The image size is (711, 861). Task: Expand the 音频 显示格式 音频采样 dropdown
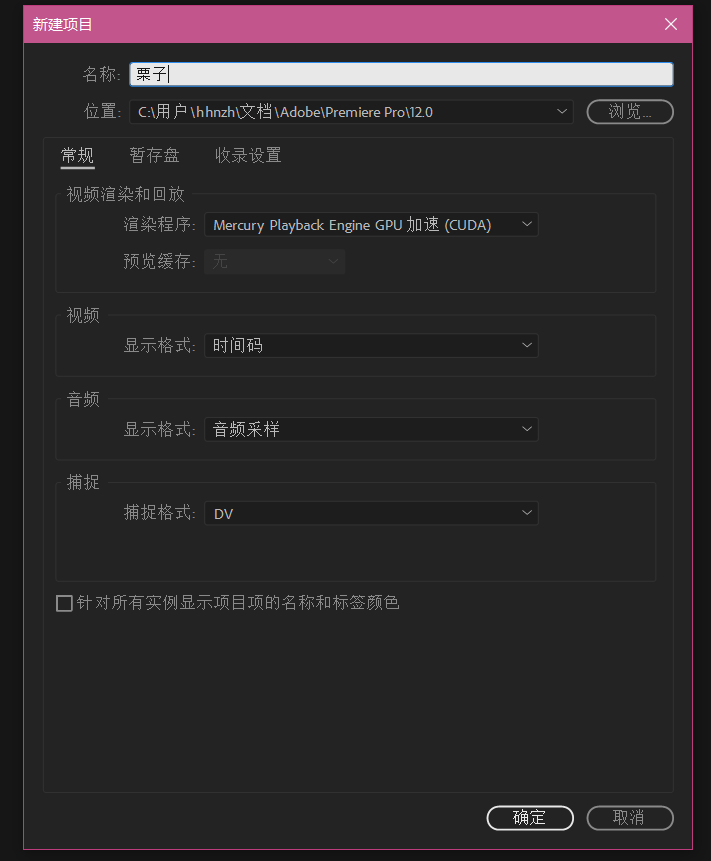(371, 429)
